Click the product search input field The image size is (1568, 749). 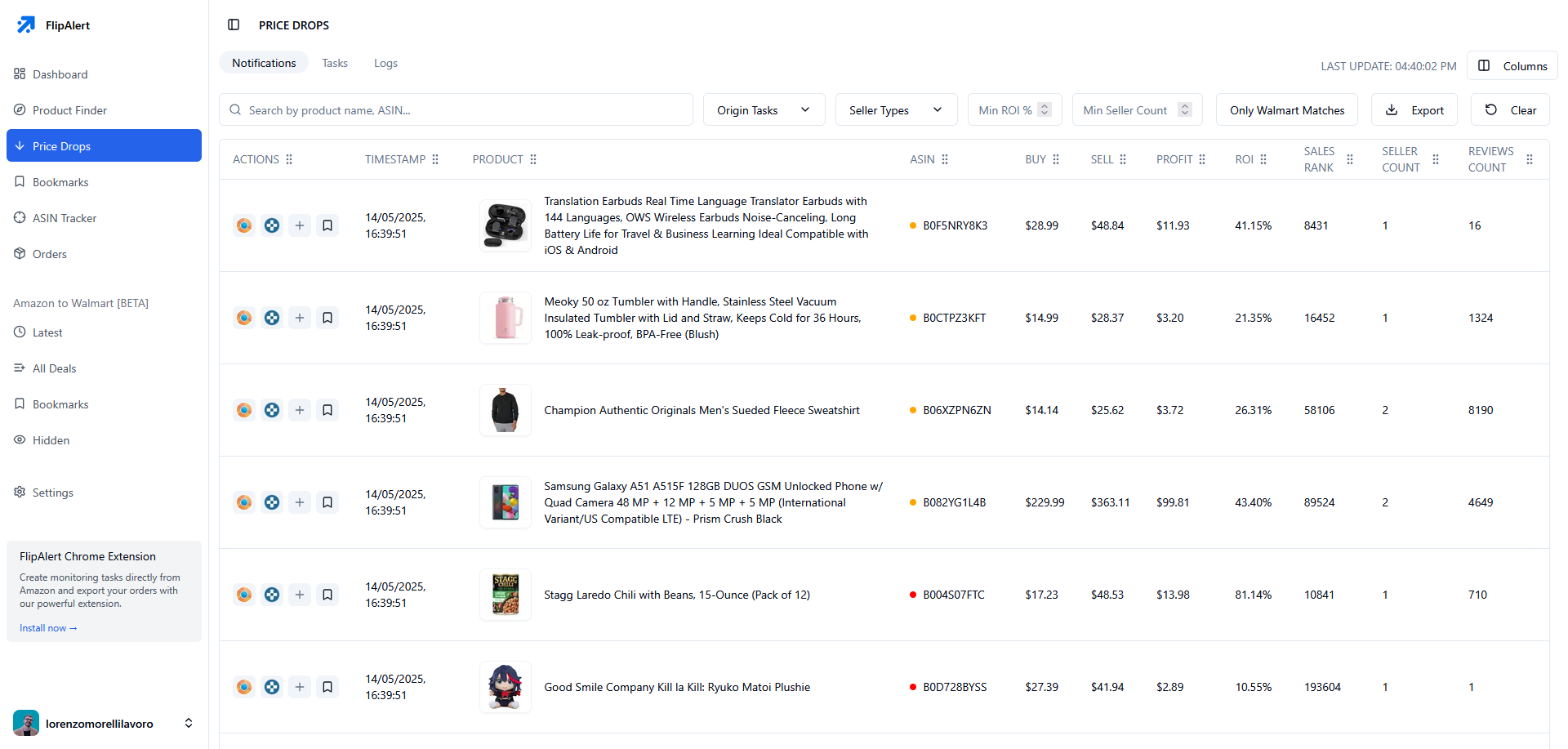456,110
